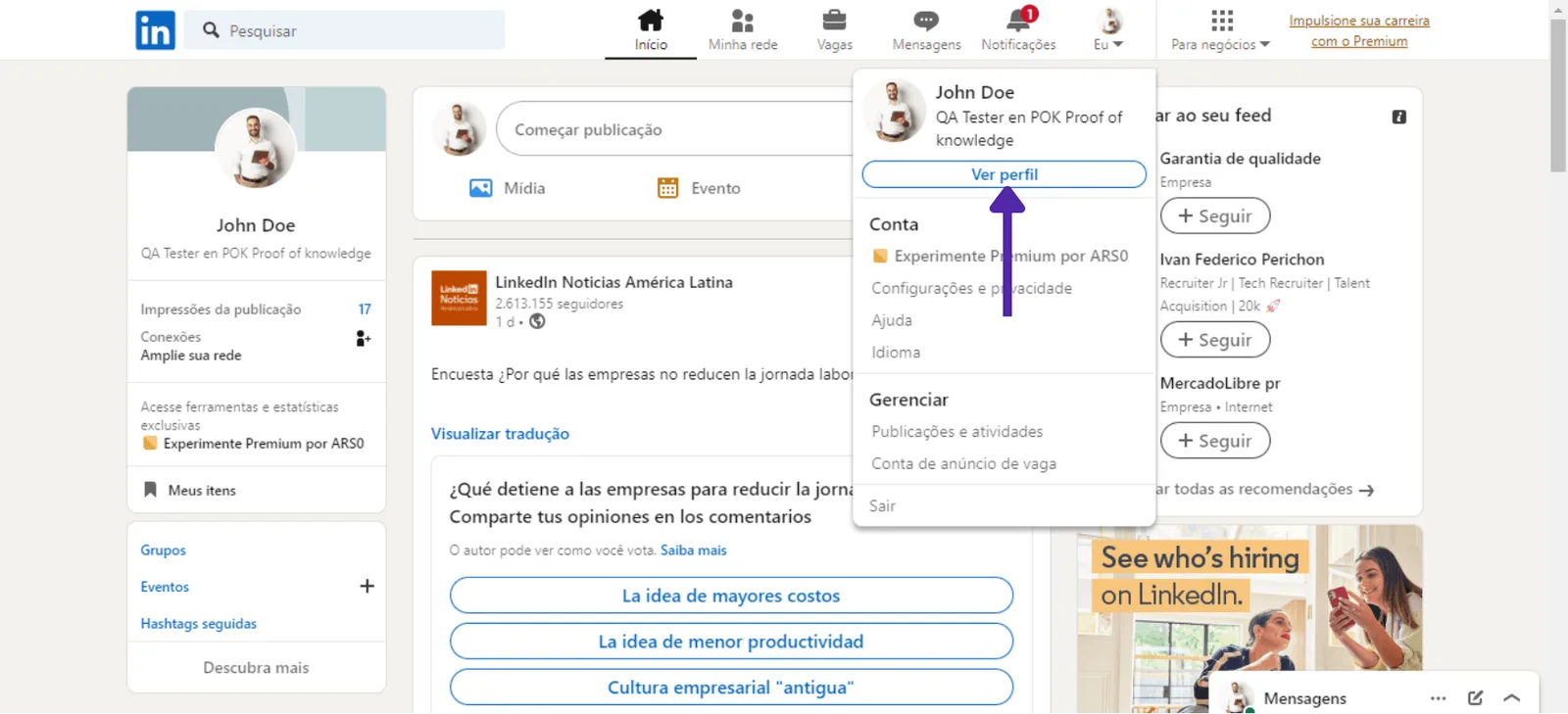Toggle the Eu profile dropdown
The image size is (1568, 714).
point(1108,30)
